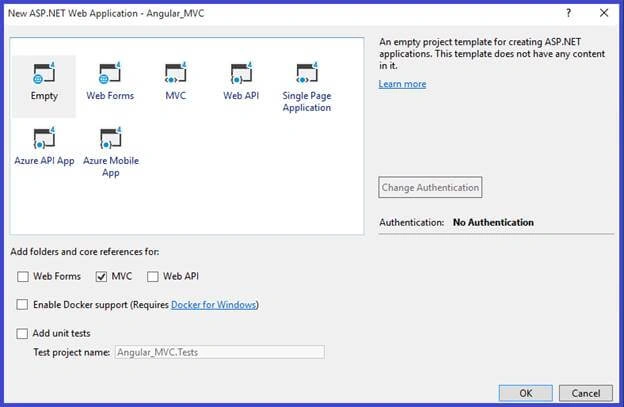This screenshot has height=407, width=624.
Task: Enable Docker support checkbox
Action: point(22,305)
